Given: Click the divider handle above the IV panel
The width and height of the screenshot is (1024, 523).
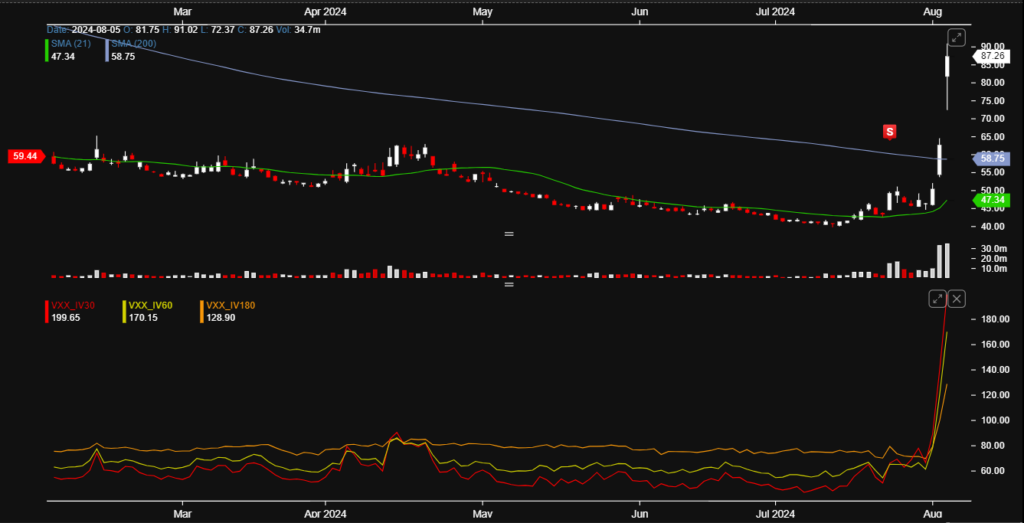Looking at the screenshot, I should 509,284.
